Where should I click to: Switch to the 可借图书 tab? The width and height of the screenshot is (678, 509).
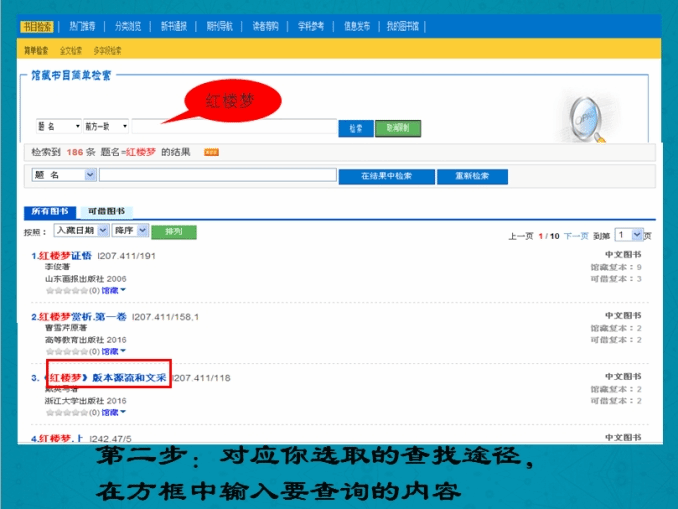tap(107, 211)
